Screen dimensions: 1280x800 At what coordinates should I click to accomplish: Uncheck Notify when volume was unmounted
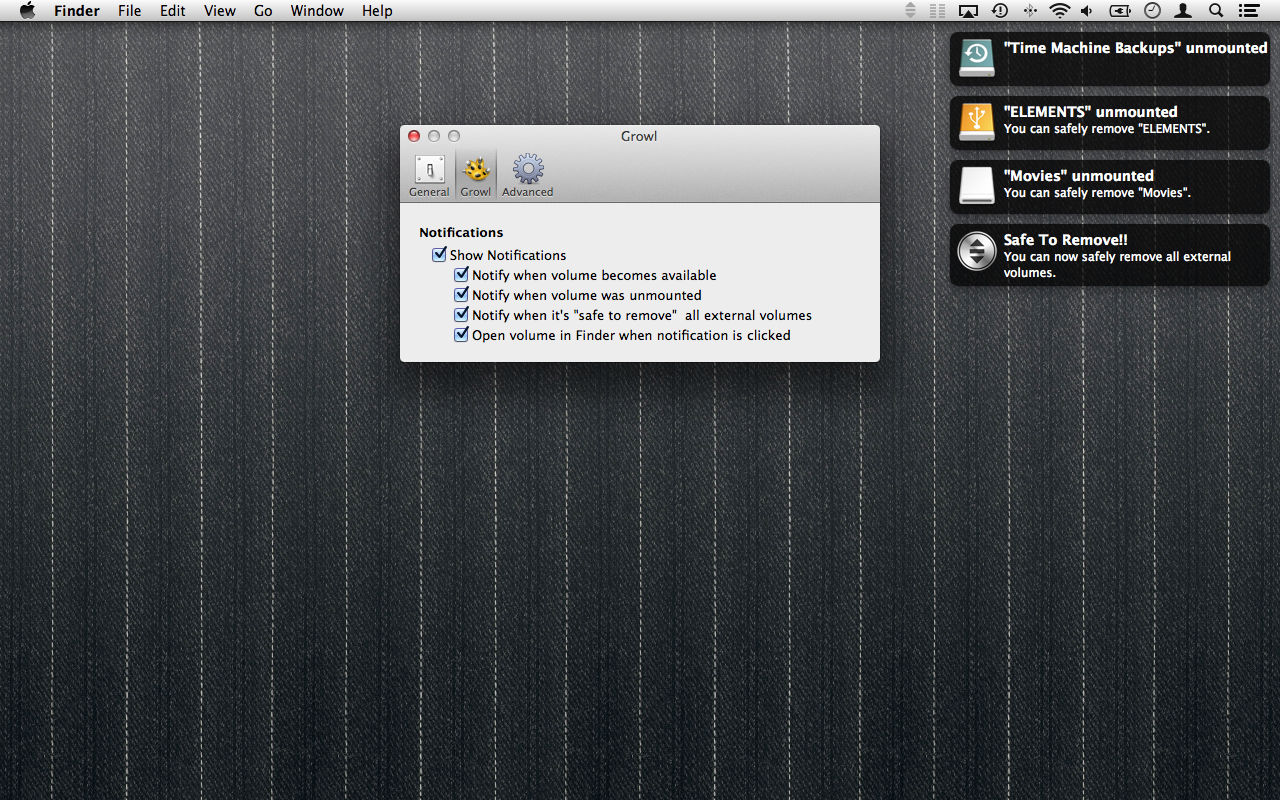point(461,295)
